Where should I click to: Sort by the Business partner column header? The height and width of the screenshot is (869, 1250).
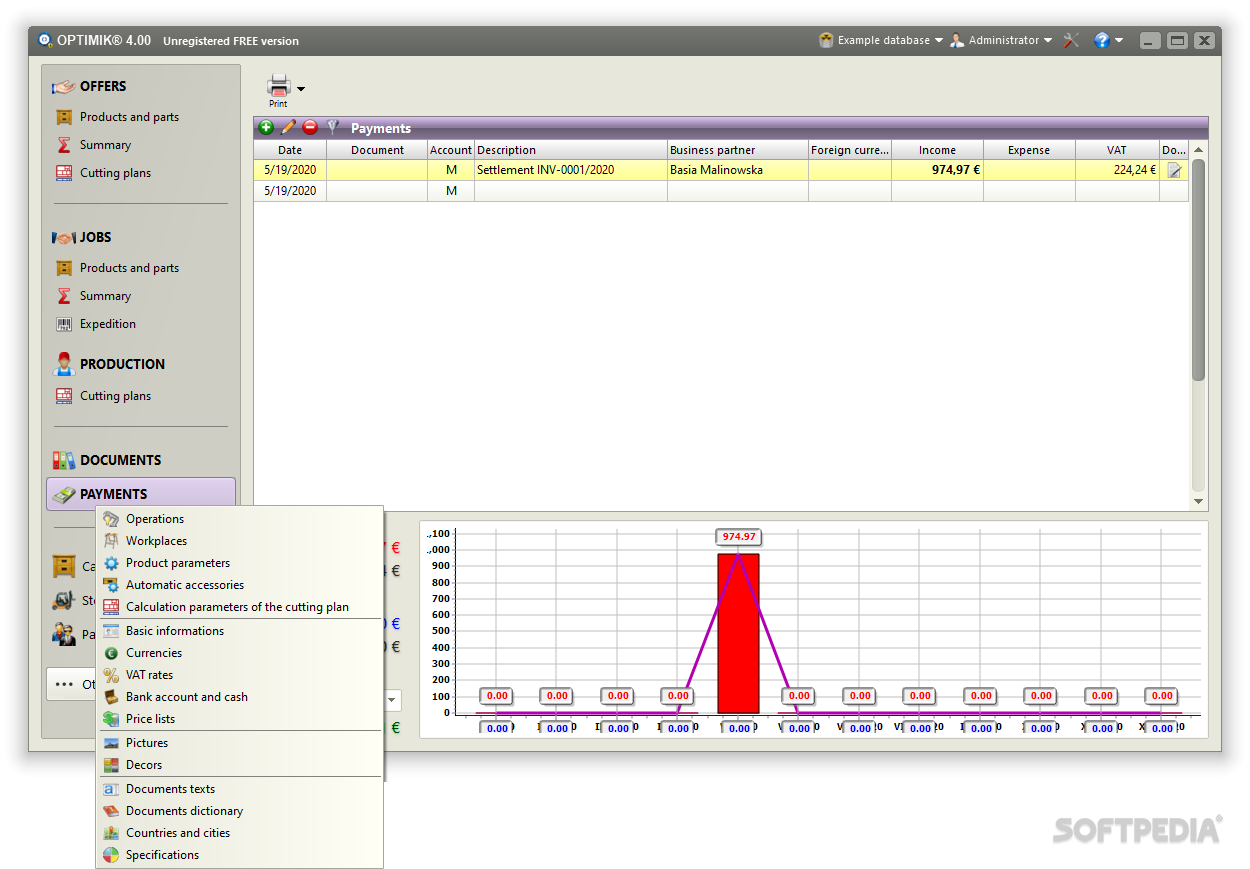tap(738, 150)
